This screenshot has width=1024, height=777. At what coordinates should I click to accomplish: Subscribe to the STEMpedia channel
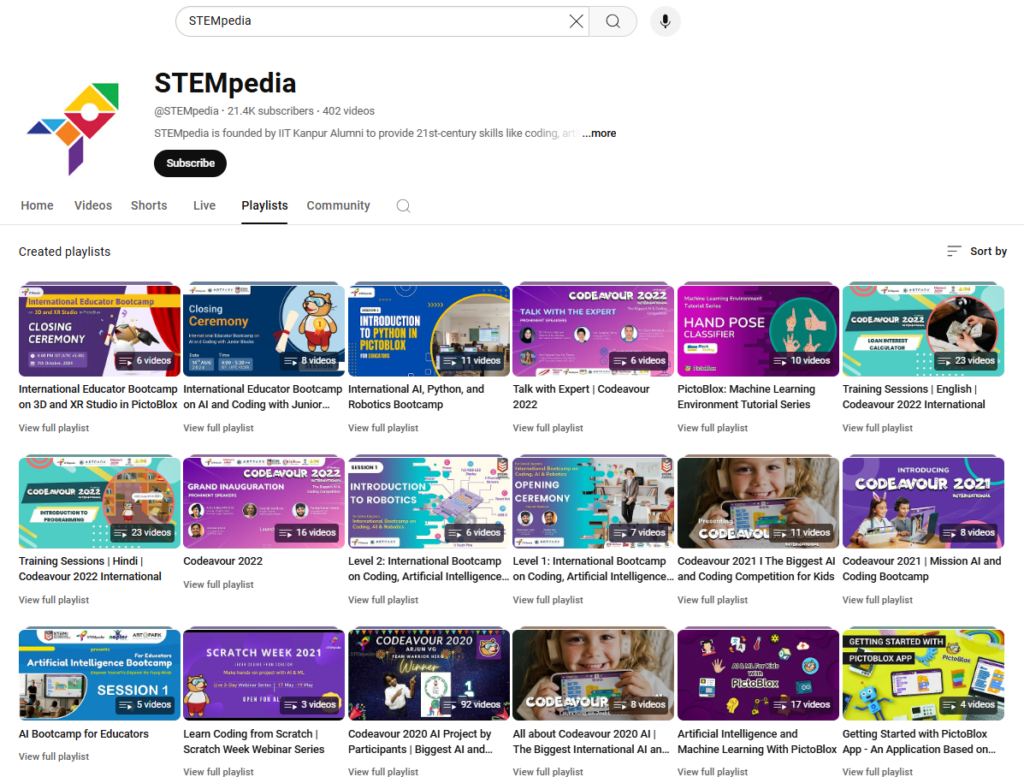point(190,163)
